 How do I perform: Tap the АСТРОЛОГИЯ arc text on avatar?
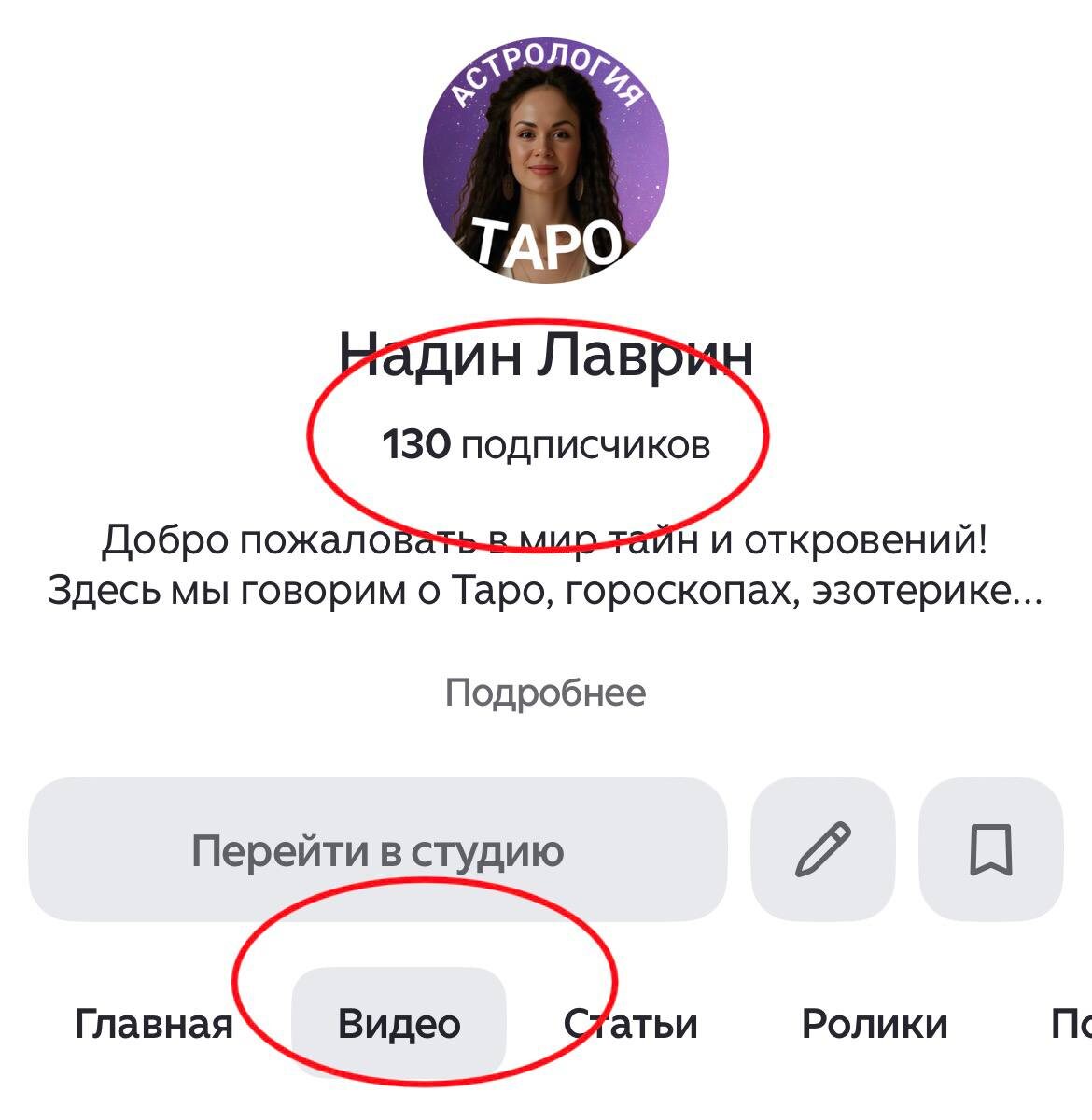pyautogui.click(x=549, y=77)
